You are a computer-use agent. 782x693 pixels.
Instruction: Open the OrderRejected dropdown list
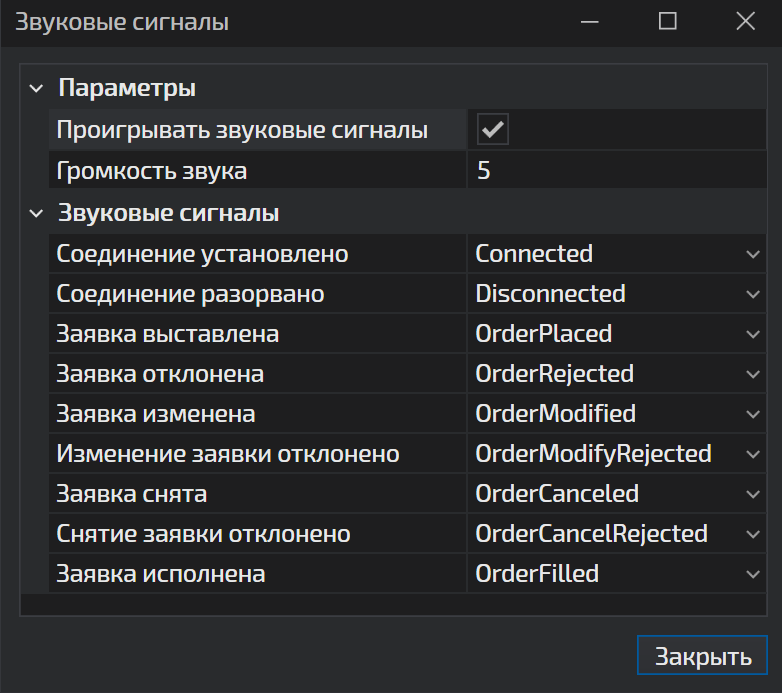(x=753, y=374)
